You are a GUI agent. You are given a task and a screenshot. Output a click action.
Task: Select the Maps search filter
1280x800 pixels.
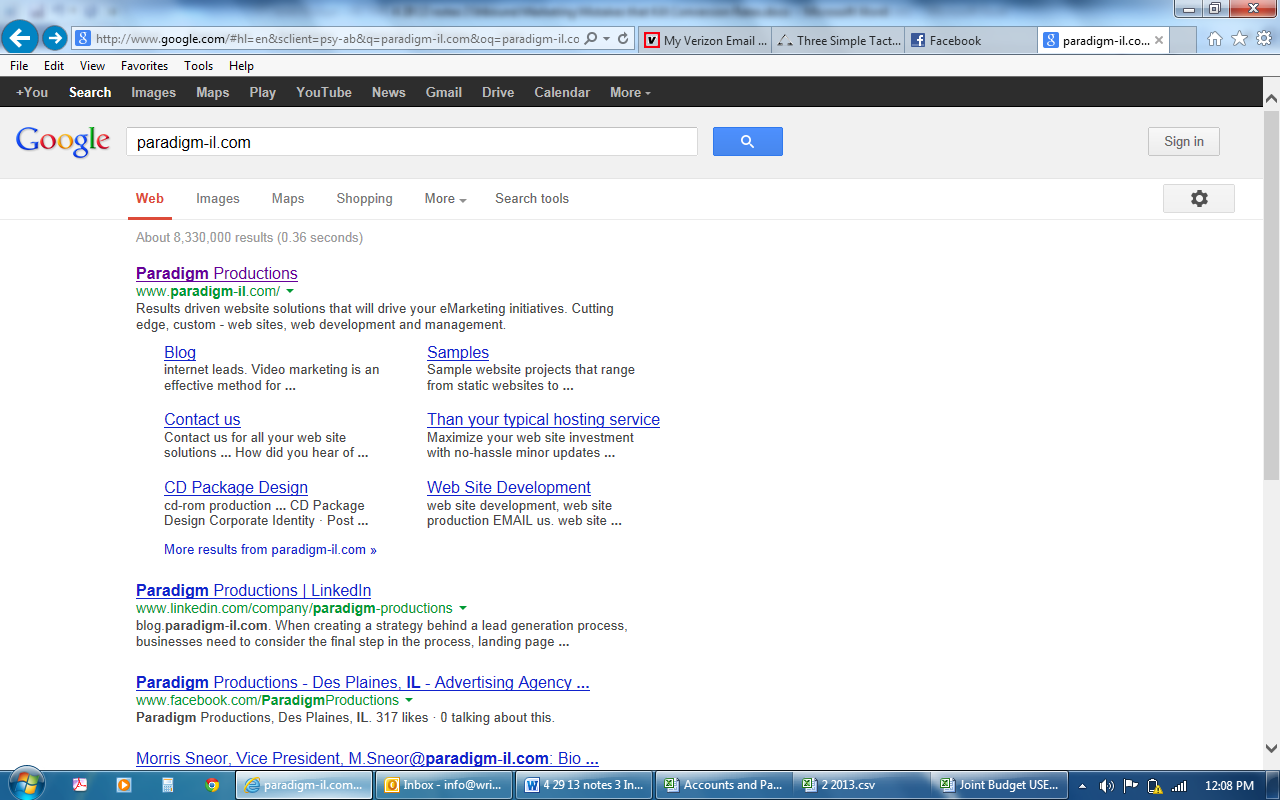[x=288, y=199]
